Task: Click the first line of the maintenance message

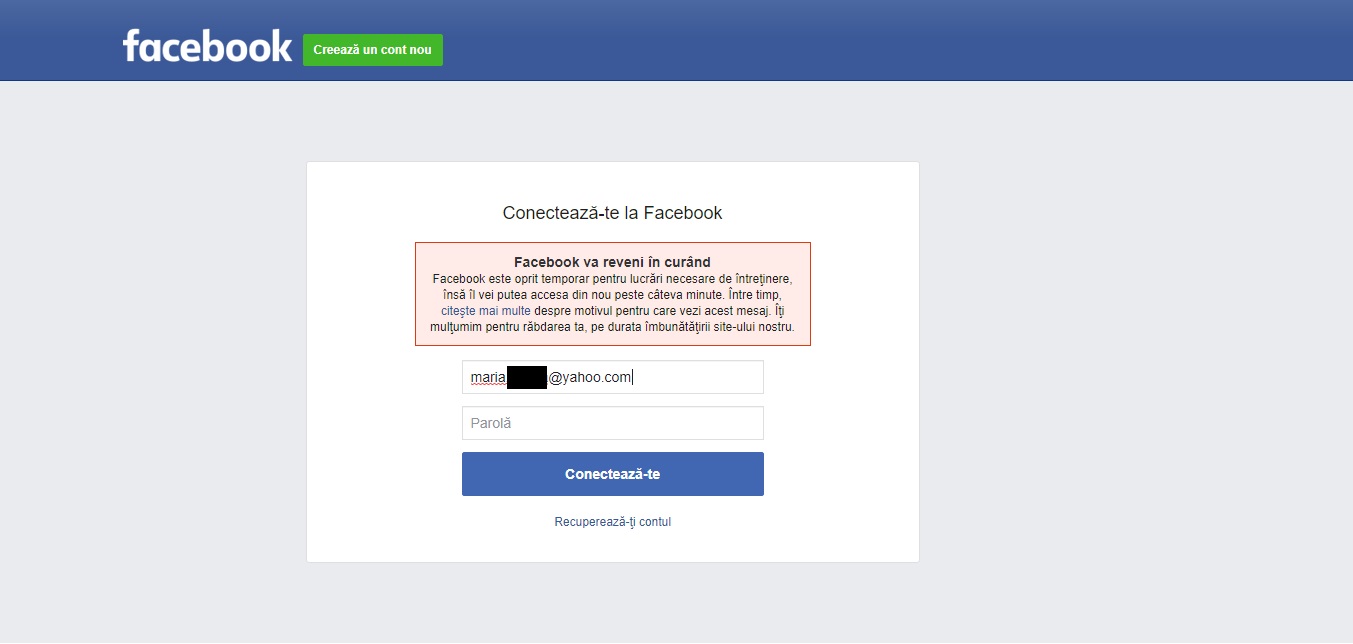Action: coord(612,279)
